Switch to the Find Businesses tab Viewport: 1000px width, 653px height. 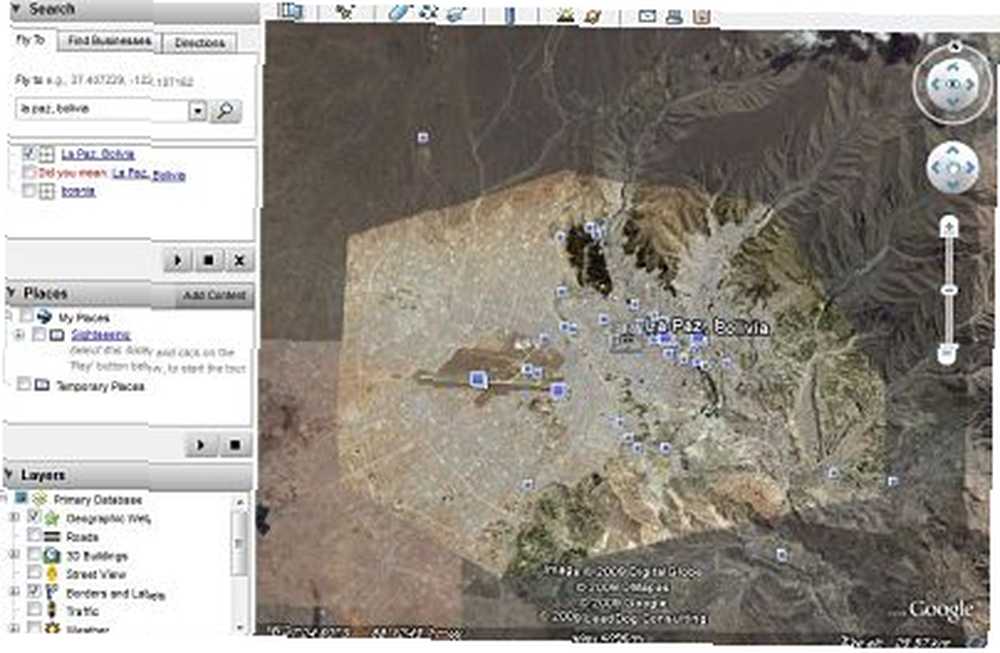click(x=109, y=41)
